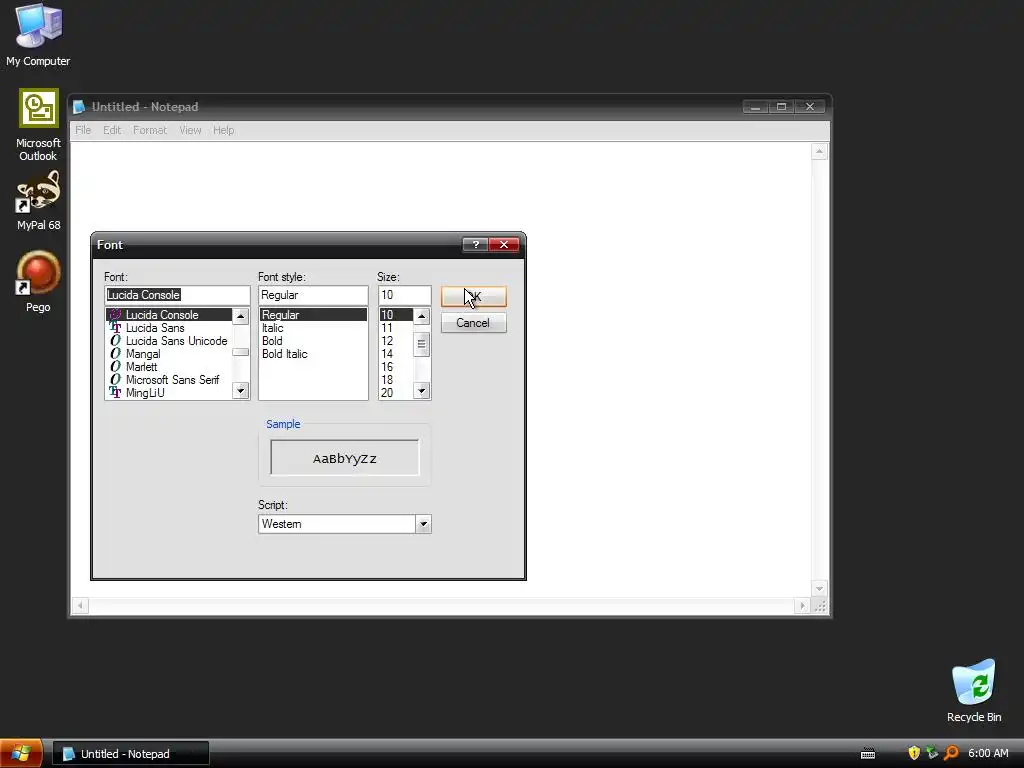Click the Font dialog help question-mark button
1024x768 pixels.
tap(475, 244)
